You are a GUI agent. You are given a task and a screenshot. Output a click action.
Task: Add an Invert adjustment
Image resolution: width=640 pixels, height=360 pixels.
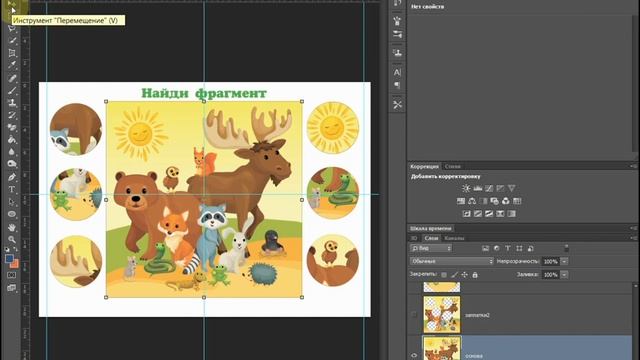click(467, 213)
